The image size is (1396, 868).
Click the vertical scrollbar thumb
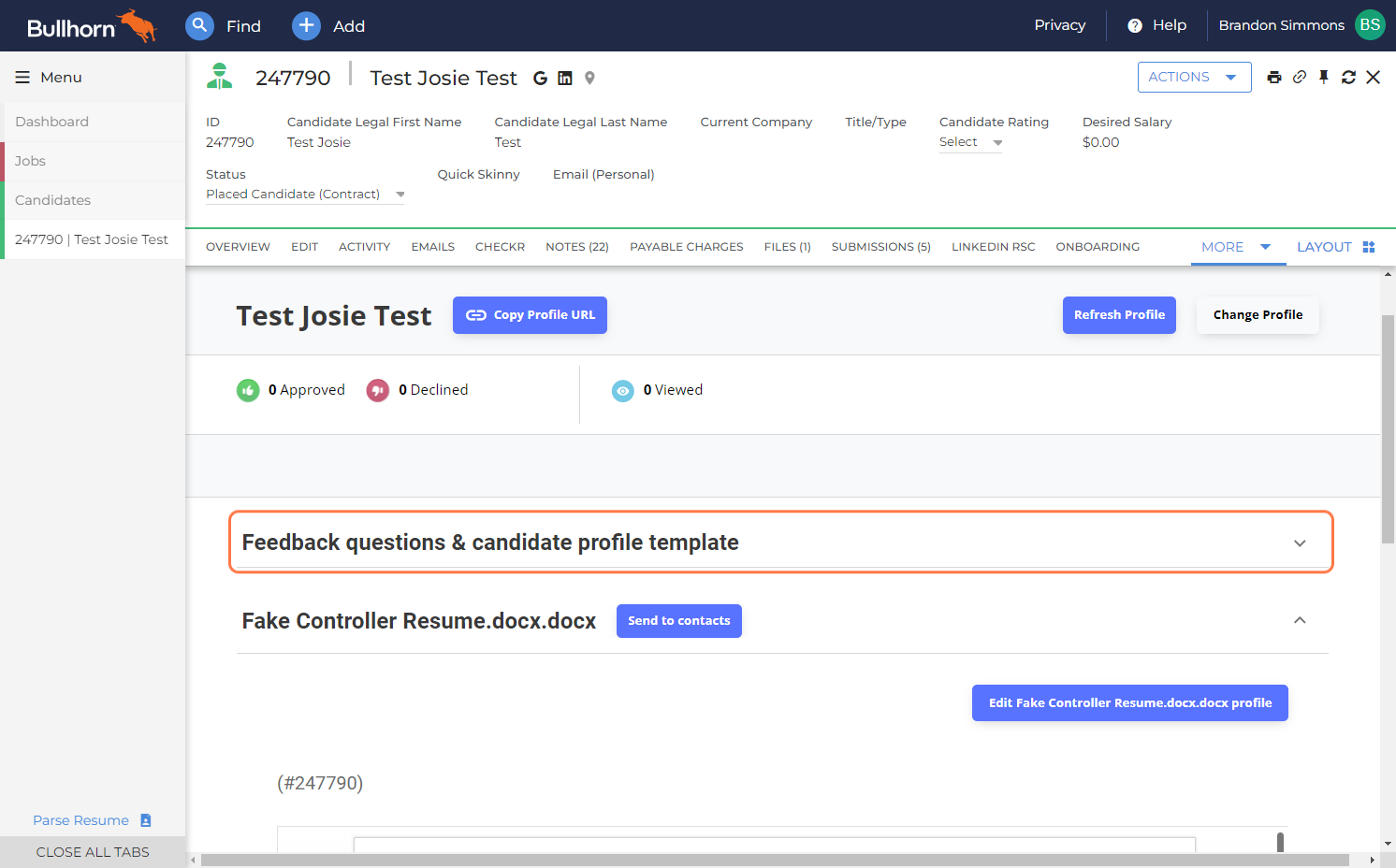[x=1389, y=429]
